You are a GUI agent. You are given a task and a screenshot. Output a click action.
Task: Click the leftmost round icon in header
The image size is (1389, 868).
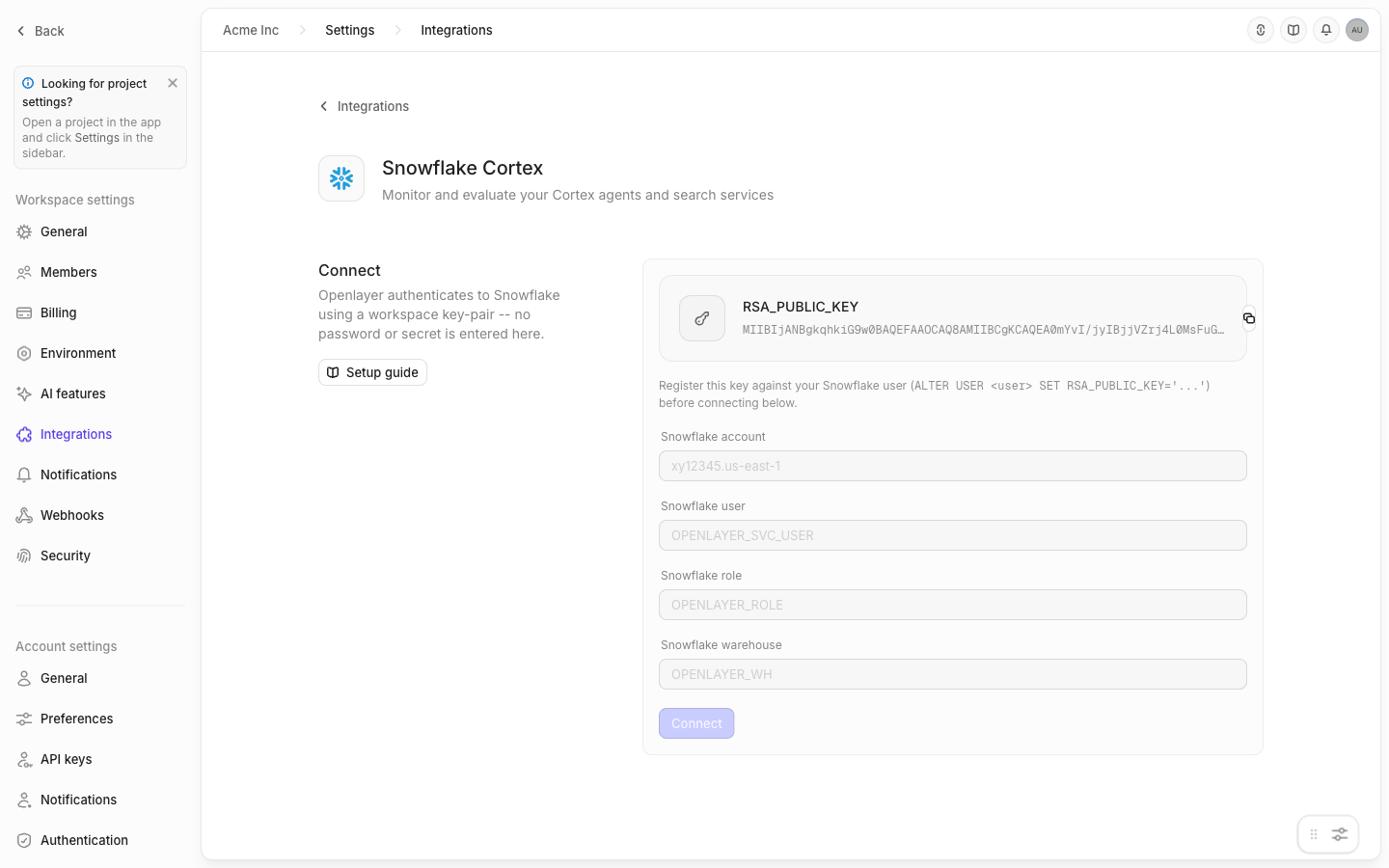[x=1261, y=30]
